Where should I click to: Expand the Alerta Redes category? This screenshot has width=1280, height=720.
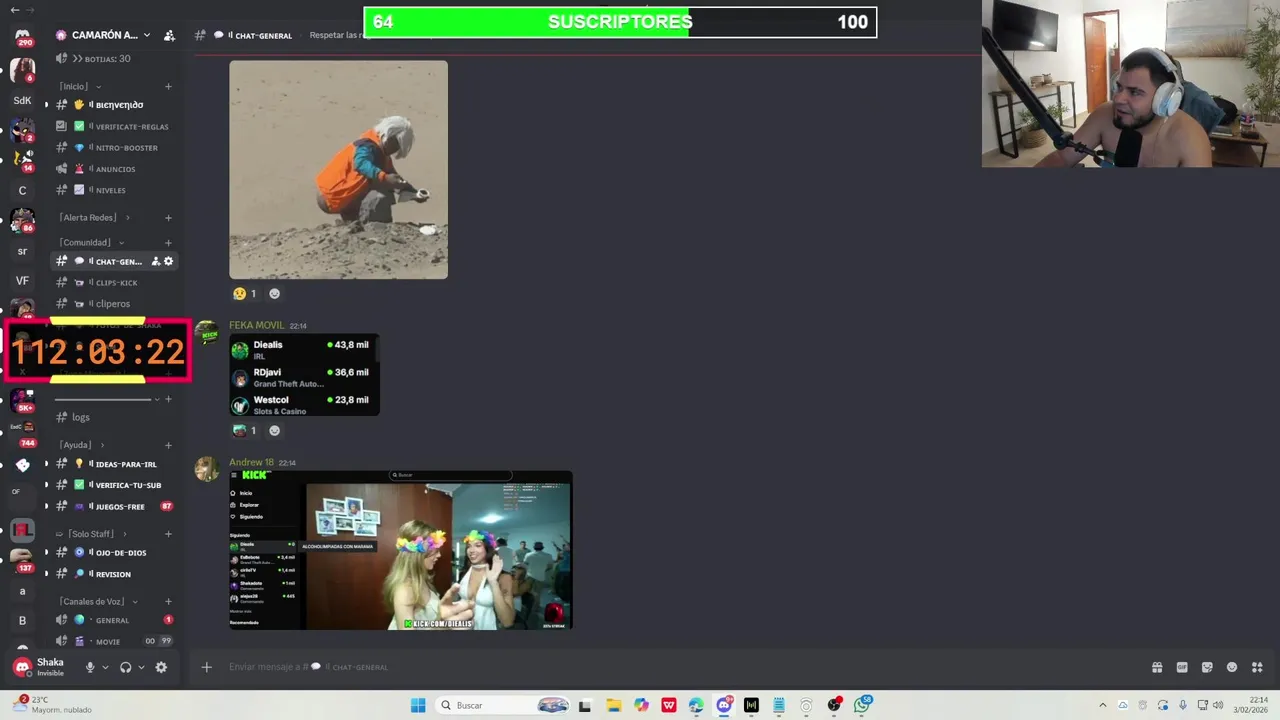[94, 218]
